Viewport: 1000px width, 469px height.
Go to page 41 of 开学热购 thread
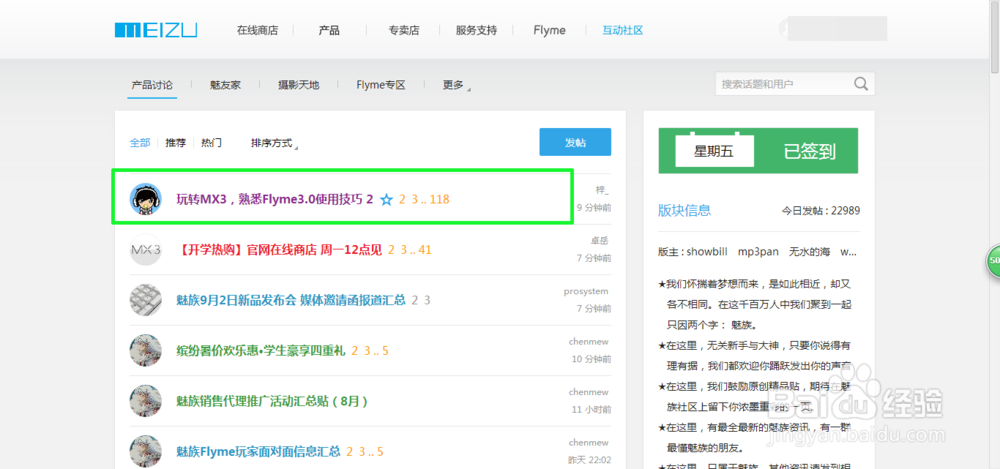[425, 249]
